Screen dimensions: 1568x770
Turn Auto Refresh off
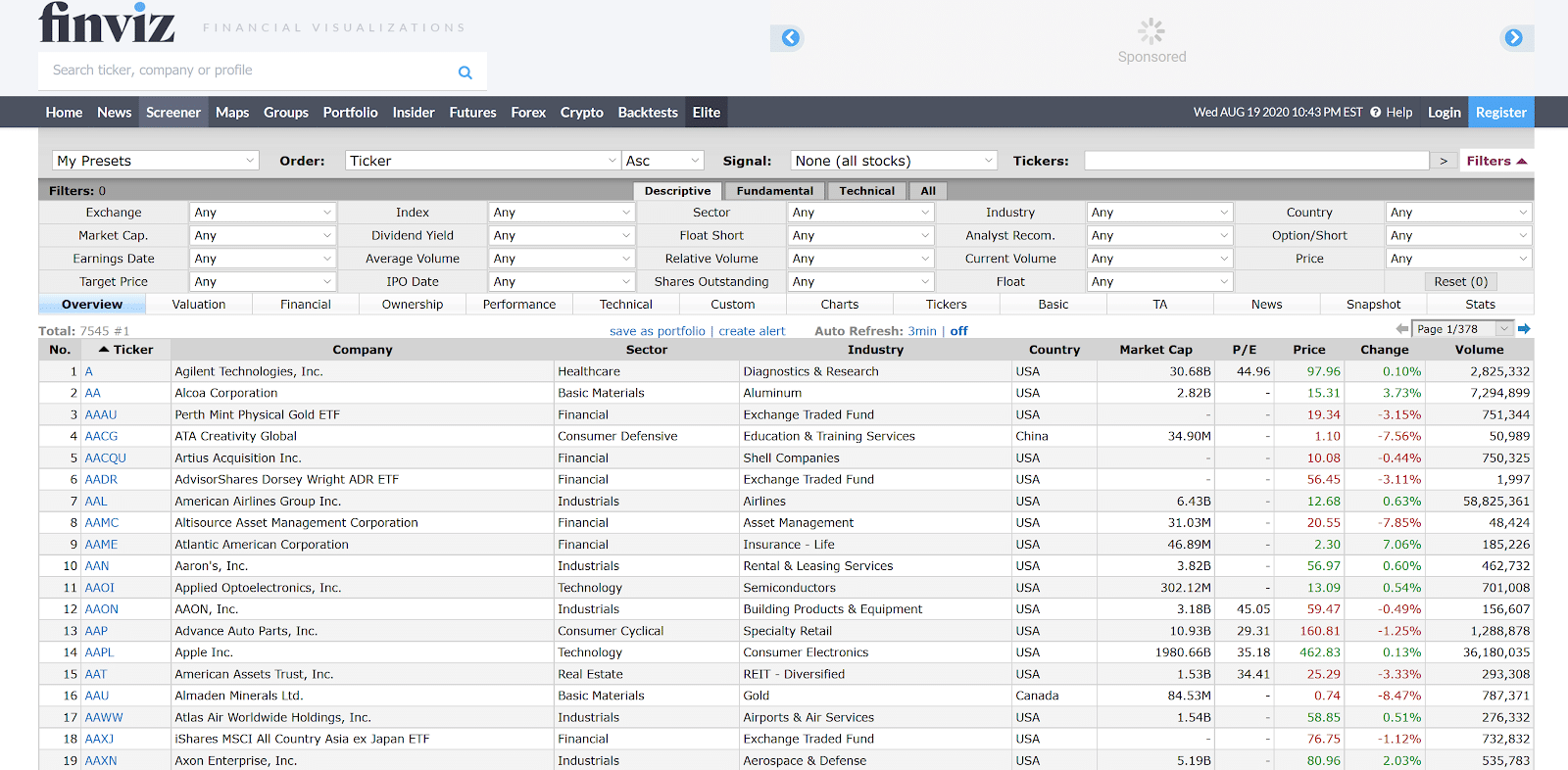(958, 331)
